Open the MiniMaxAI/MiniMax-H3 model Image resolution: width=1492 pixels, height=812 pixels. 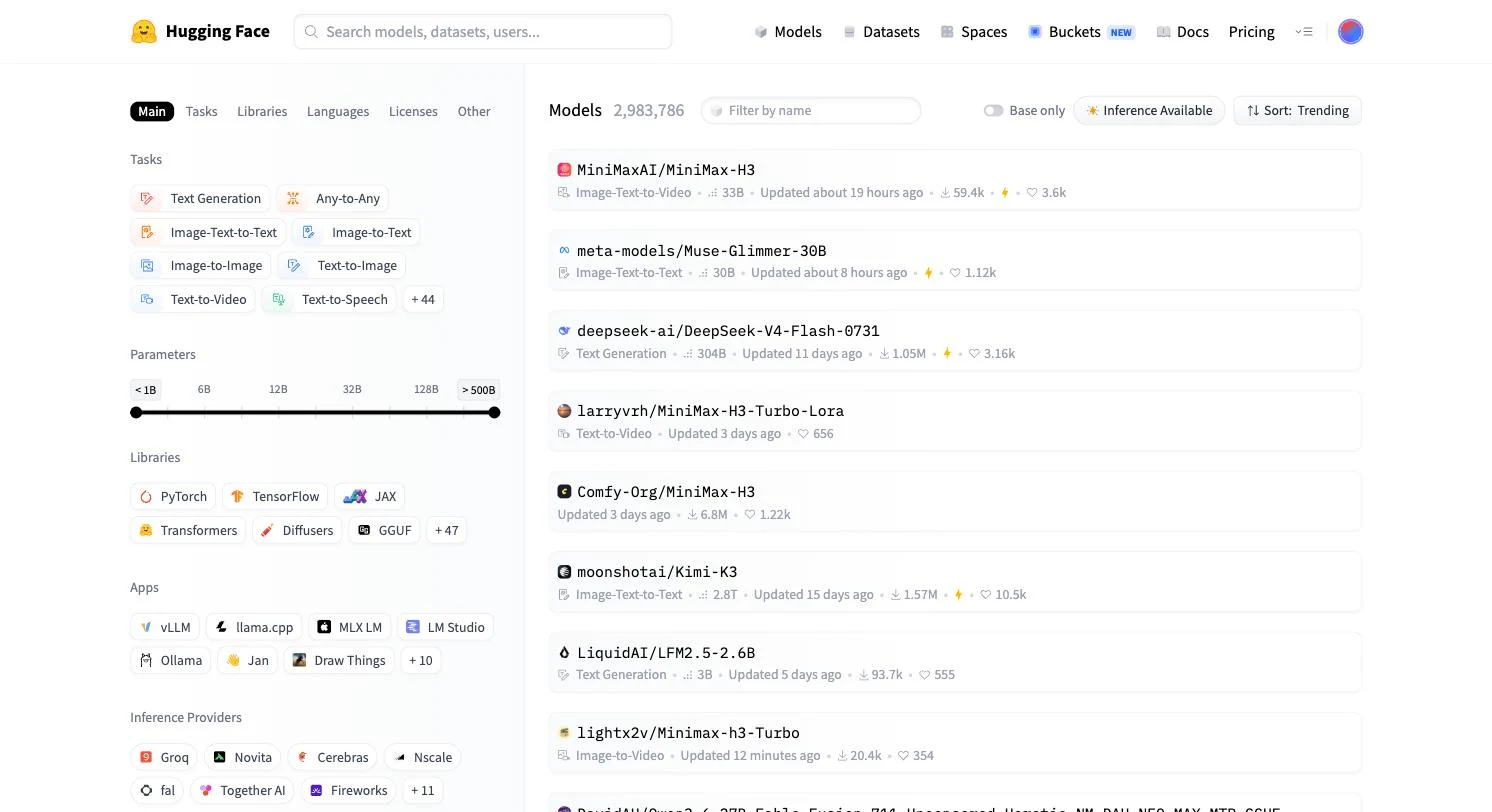click(955, 180)
